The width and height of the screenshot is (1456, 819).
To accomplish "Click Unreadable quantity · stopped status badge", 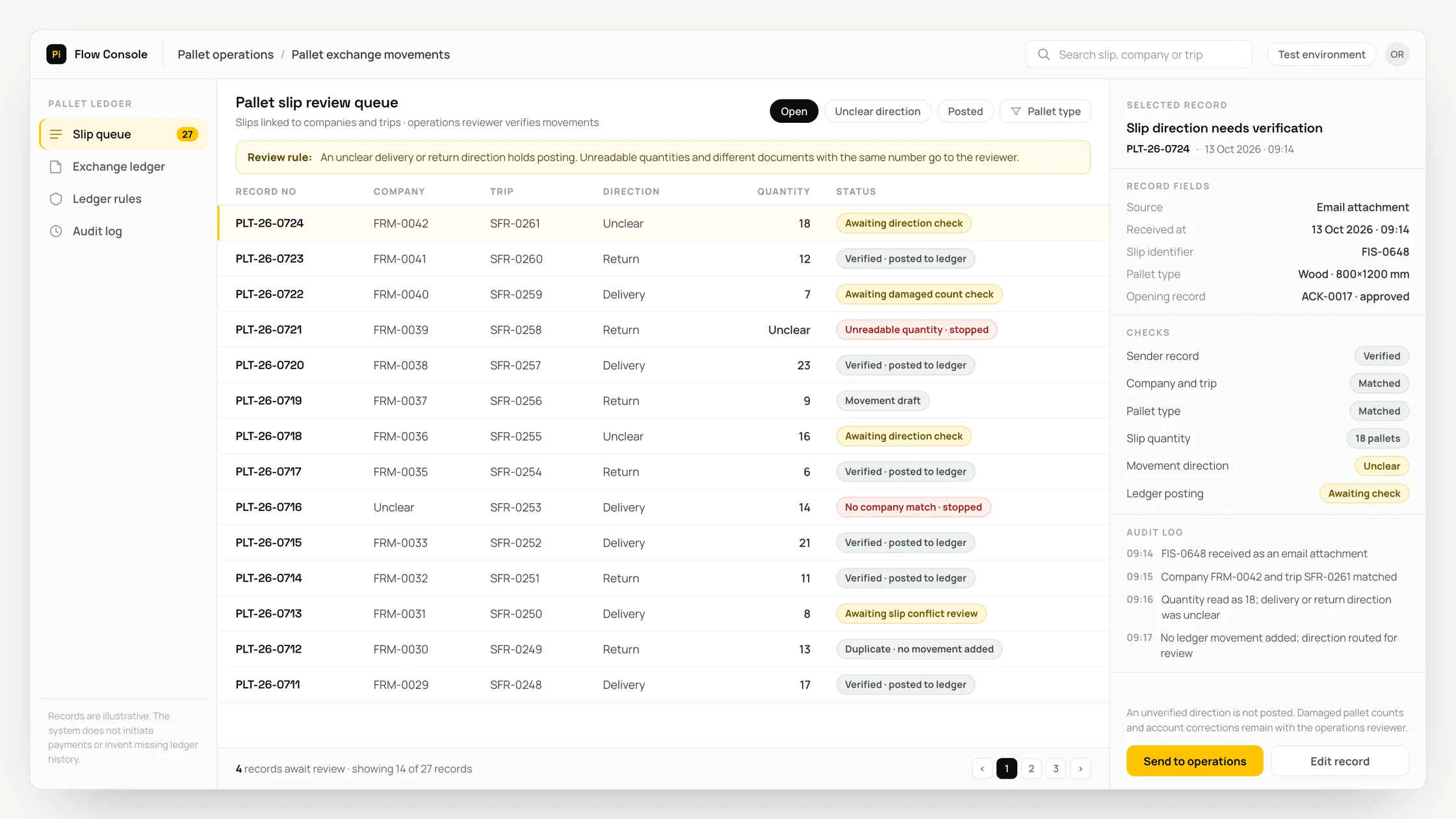I will point(916,330).
